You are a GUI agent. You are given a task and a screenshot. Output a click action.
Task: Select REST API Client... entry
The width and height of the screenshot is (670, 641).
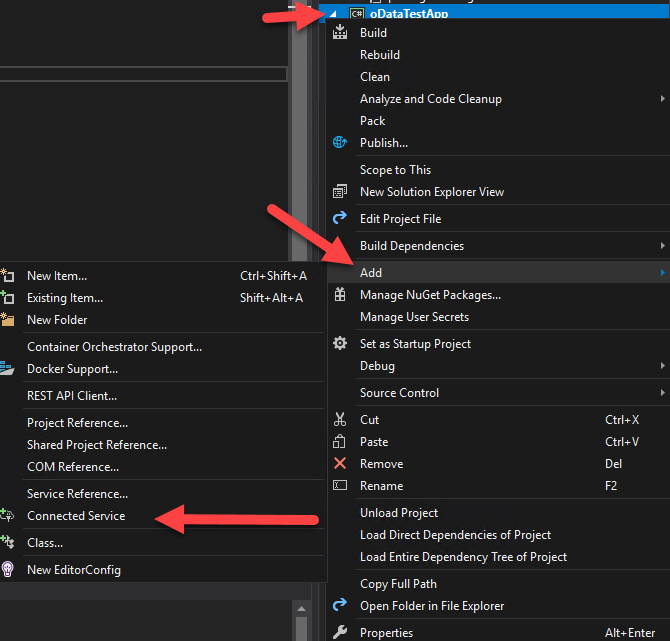(72, 396)
